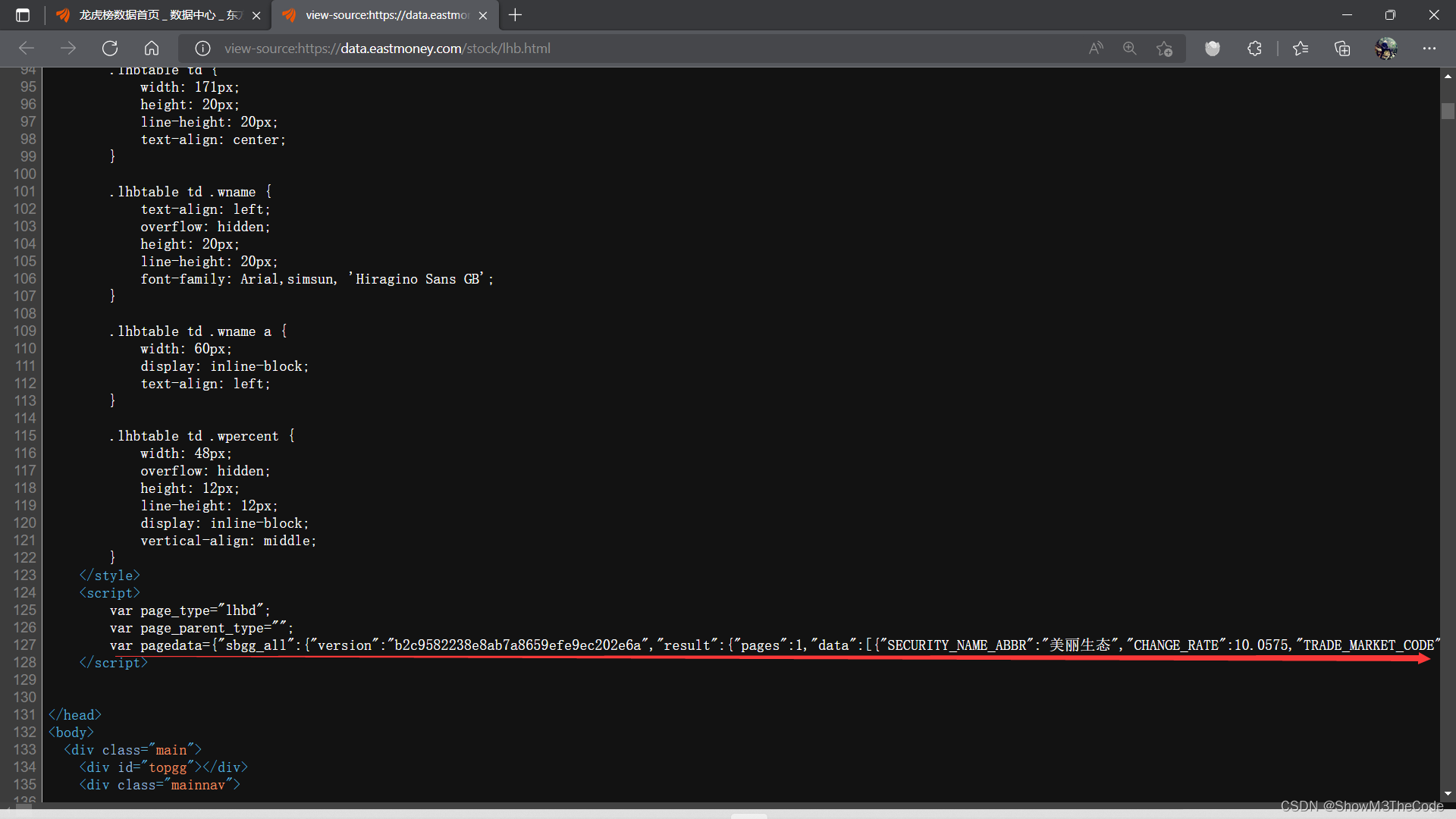This screenshot has height=819, width=1456.
Task: Click the var page_type="lhbd" line
Action: (190, 610)
